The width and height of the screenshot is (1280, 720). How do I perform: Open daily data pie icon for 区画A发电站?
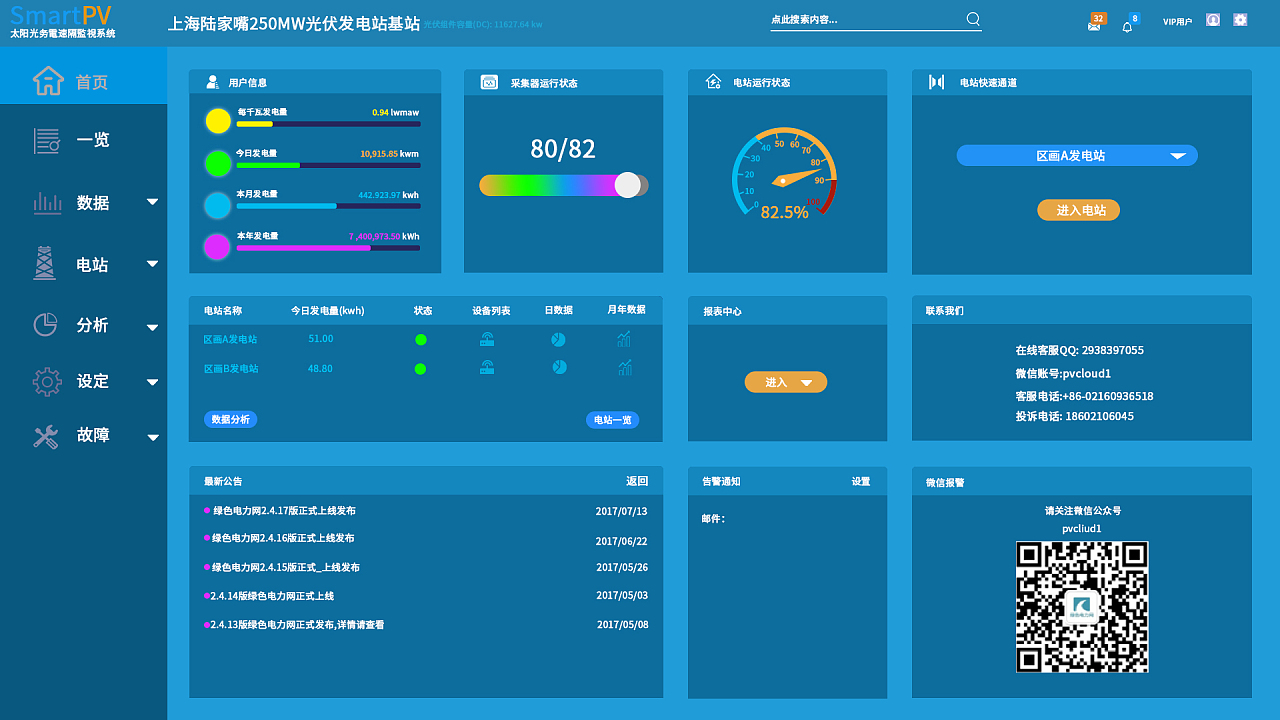coord(559,339)
